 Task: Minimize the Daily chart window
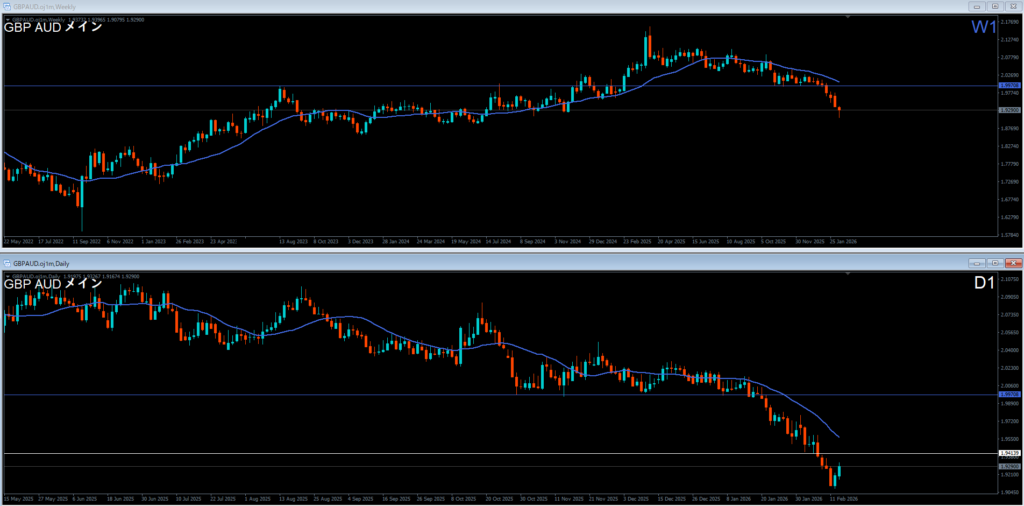pos(977,262)
